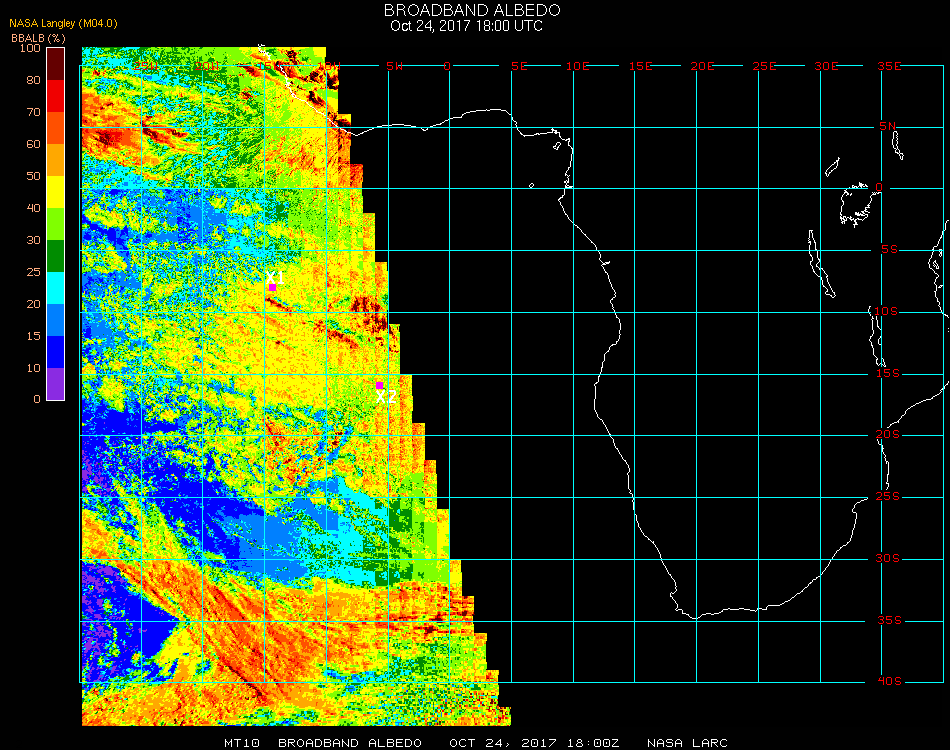Click the legend value 25
This screenshot has width=950, height=750.
click(33, 272)
